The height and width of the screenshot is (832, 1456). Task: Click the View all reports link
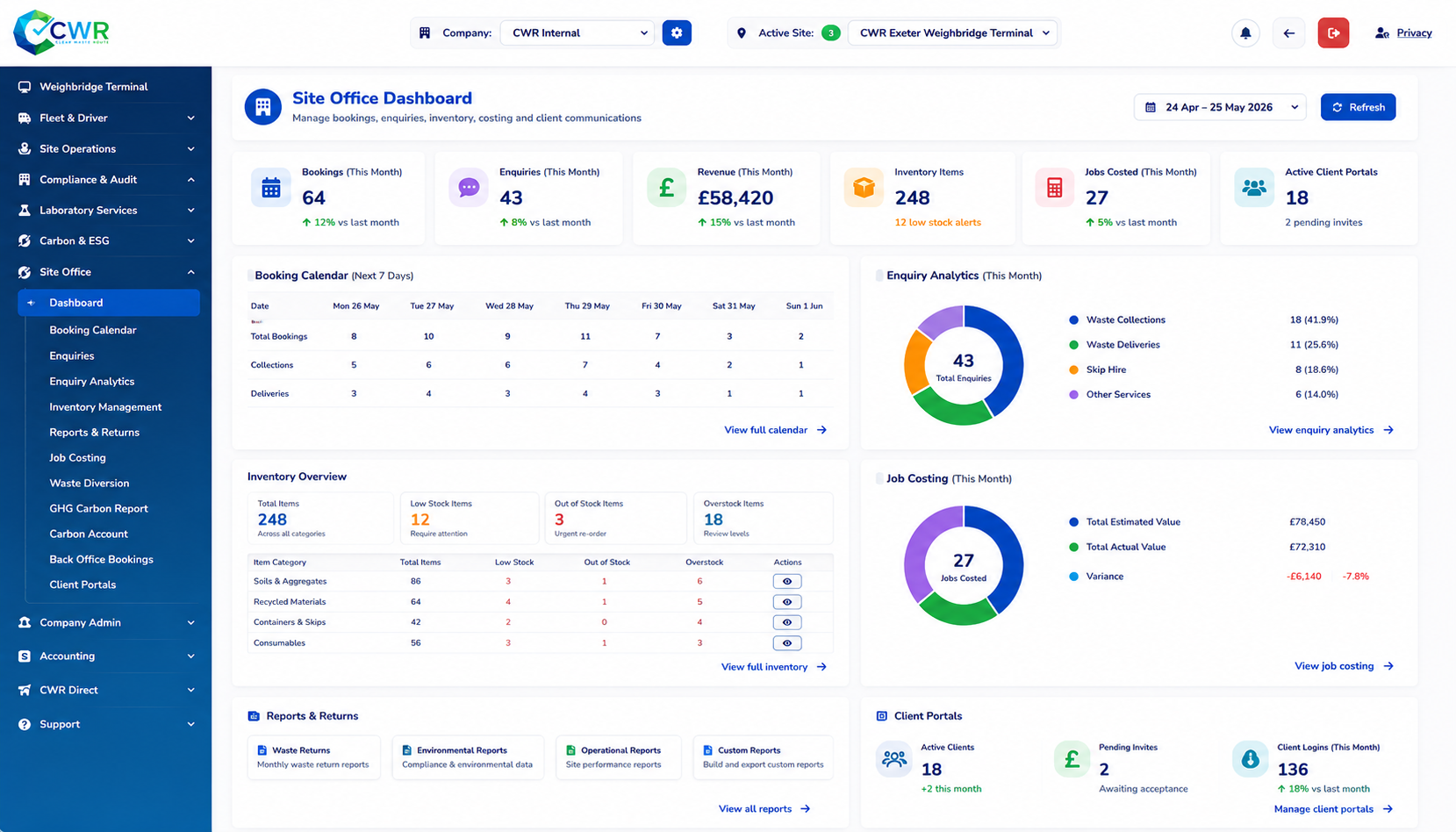click(x=764, y=809)
